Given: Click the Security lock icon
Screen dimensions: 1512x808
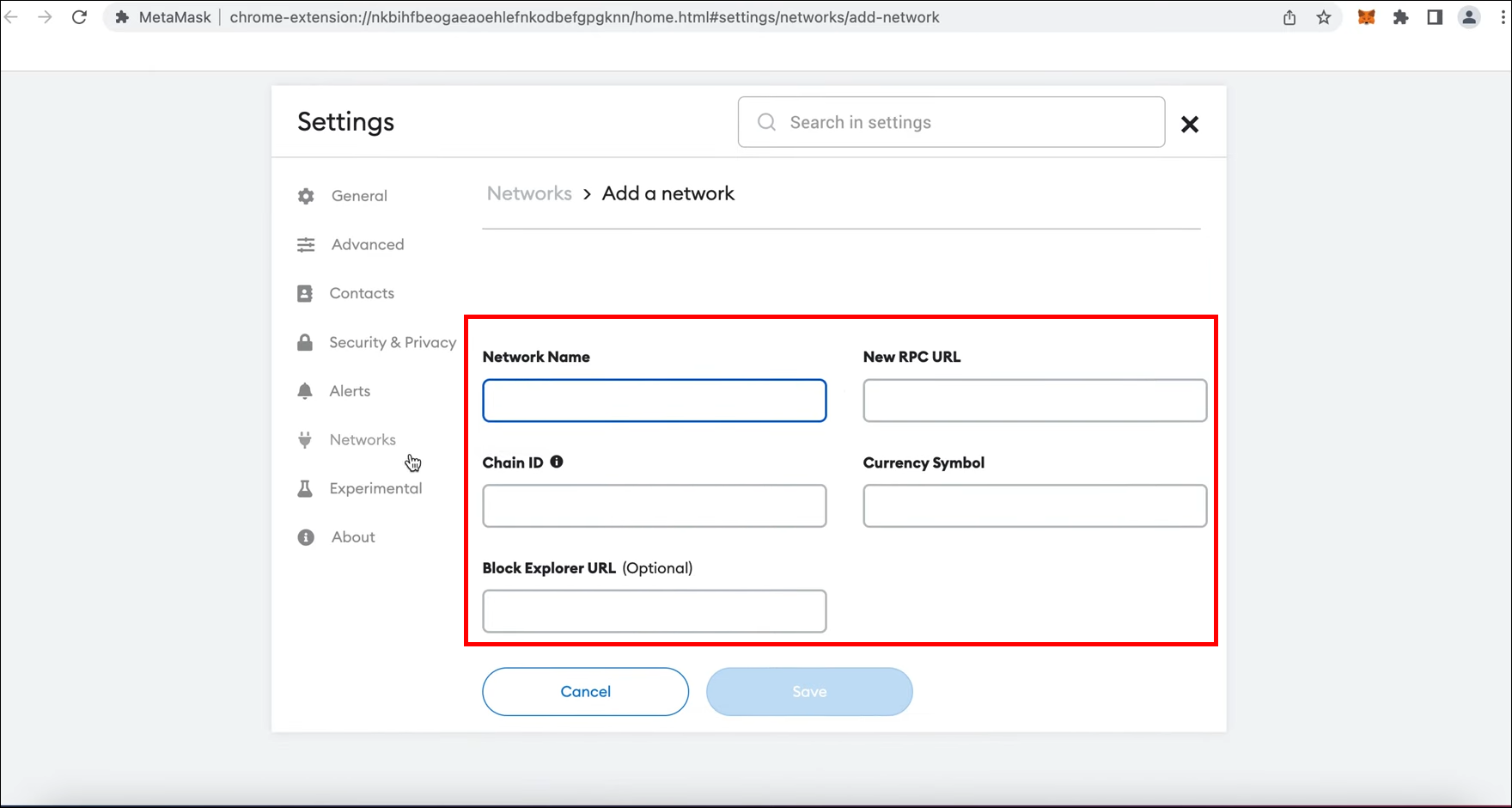Looking at the screenshot, I should point(305,342).
